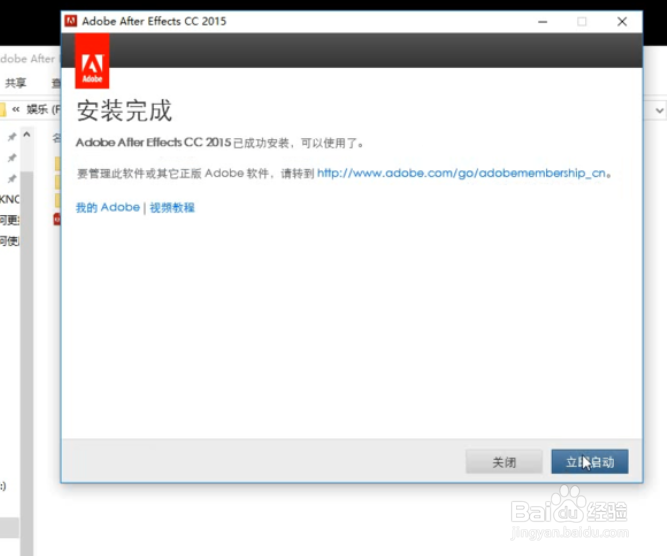The image size is (667, 556).
Task: Open the adobemembership_cn URL link
Action: coord(461,173)
